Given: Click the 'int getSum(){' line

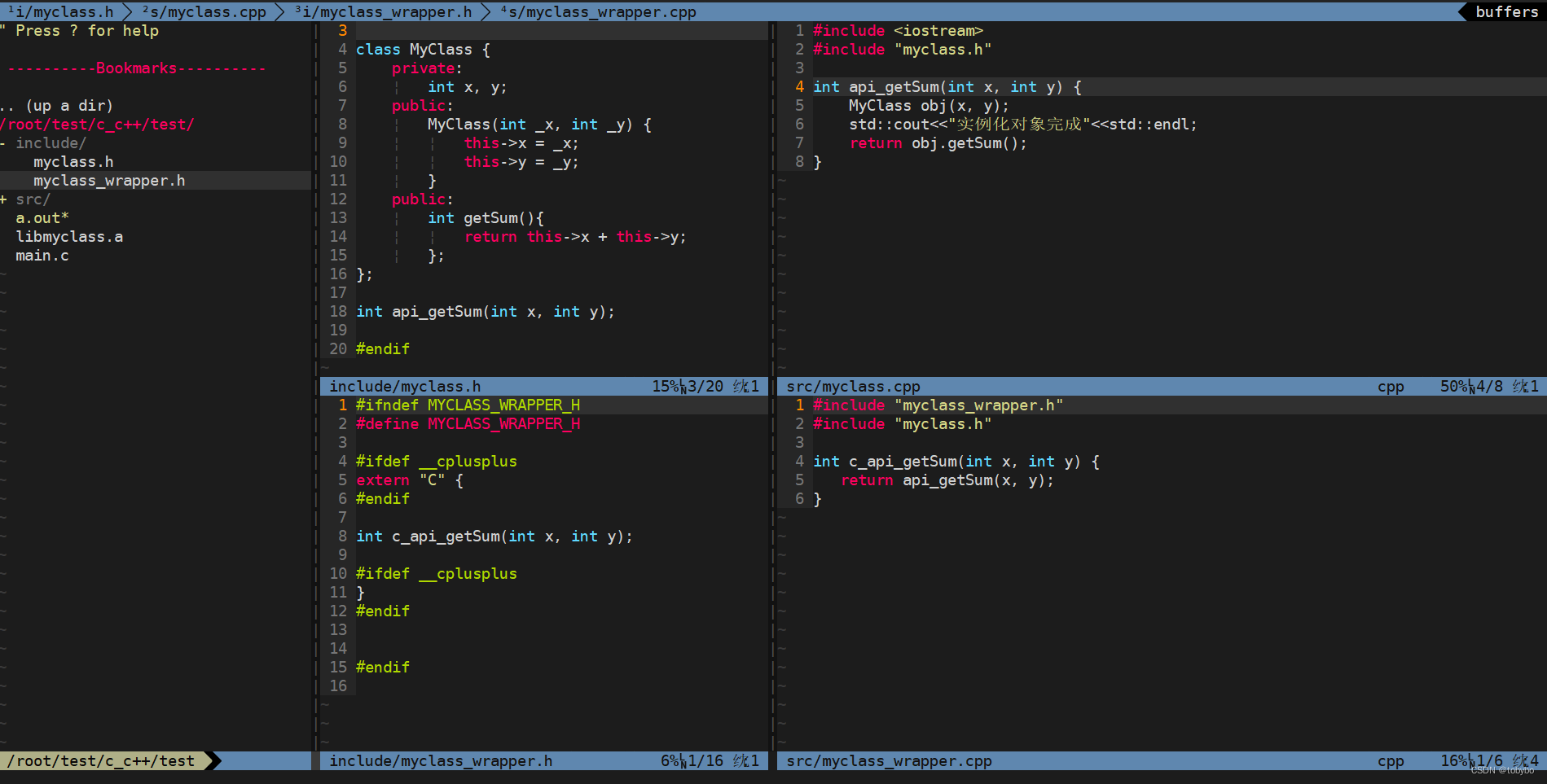Looking at the screenshot, I should [486, 218].
